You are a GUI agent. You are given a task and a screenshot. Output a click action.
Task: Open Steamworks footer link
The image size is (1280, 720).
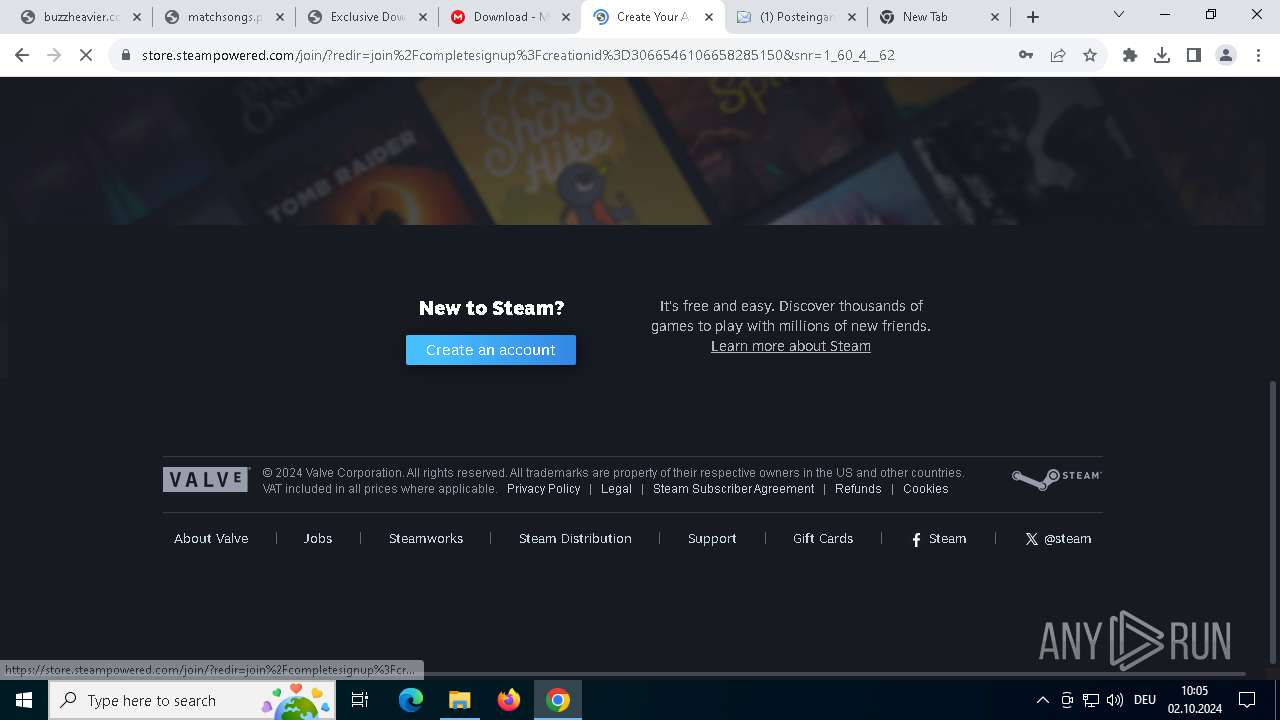426,538
